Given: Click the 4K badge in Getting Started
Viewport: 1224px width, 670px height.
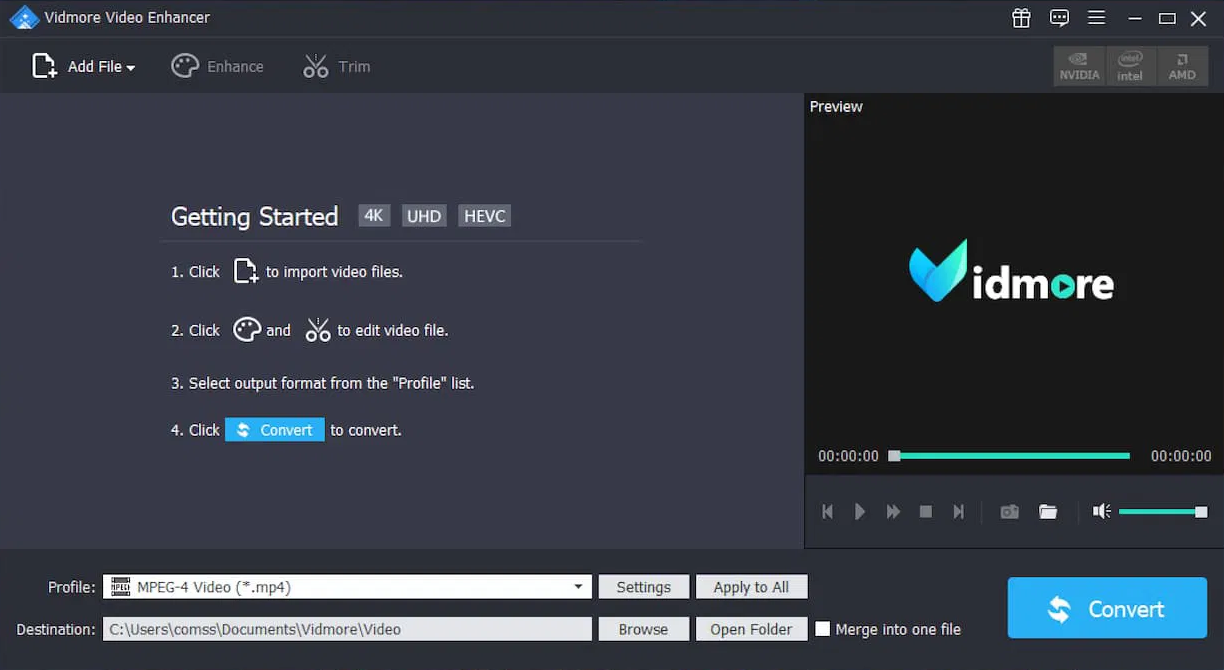Looking at the screenshot, I should [x=374, y=216].
